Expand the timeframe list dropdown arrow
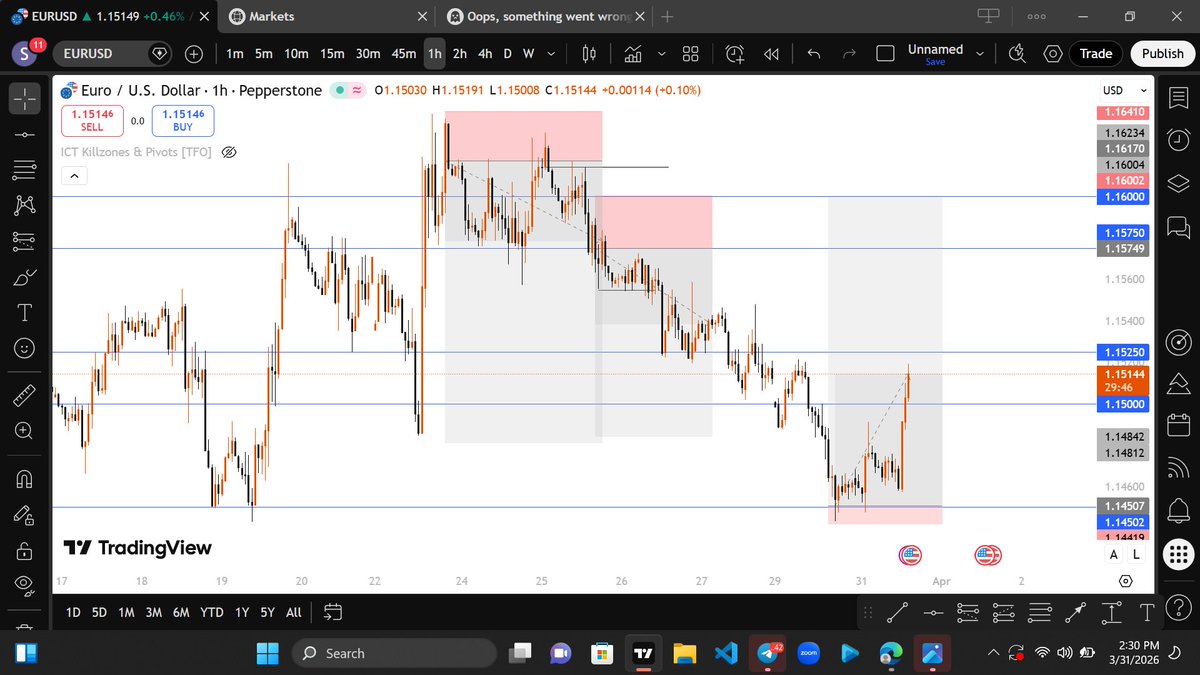The height and width of the screenshot is (675, 1200). pyautogui.click(x=551, y=54)
